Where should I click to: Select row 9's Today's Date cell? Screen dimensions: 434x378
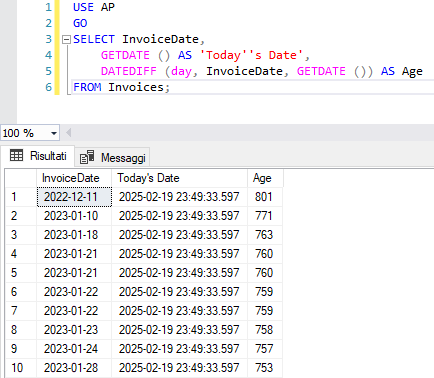tap(180, 349)
